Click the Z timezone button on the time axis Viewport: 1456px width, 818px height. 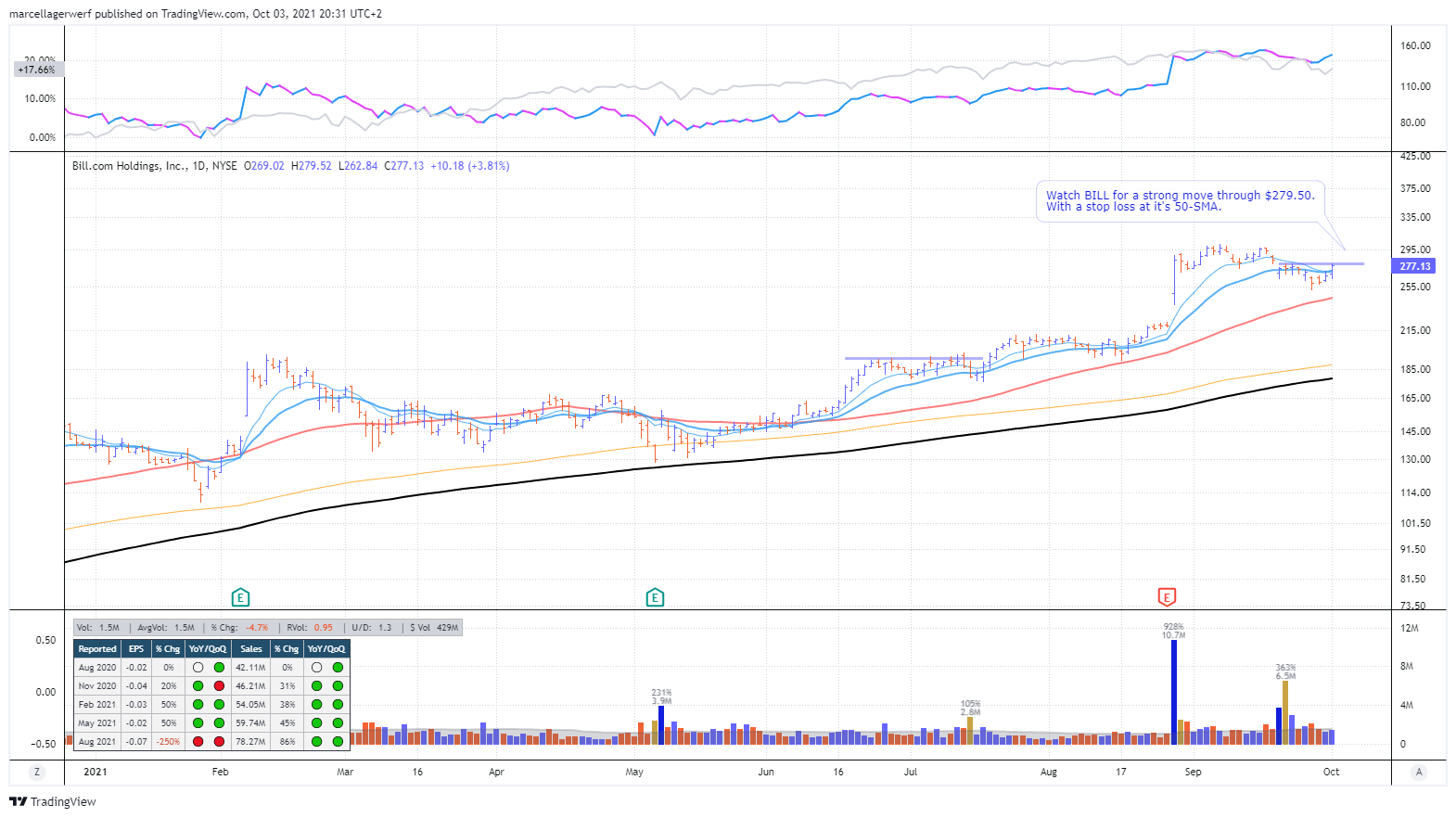tap(37, 772)
